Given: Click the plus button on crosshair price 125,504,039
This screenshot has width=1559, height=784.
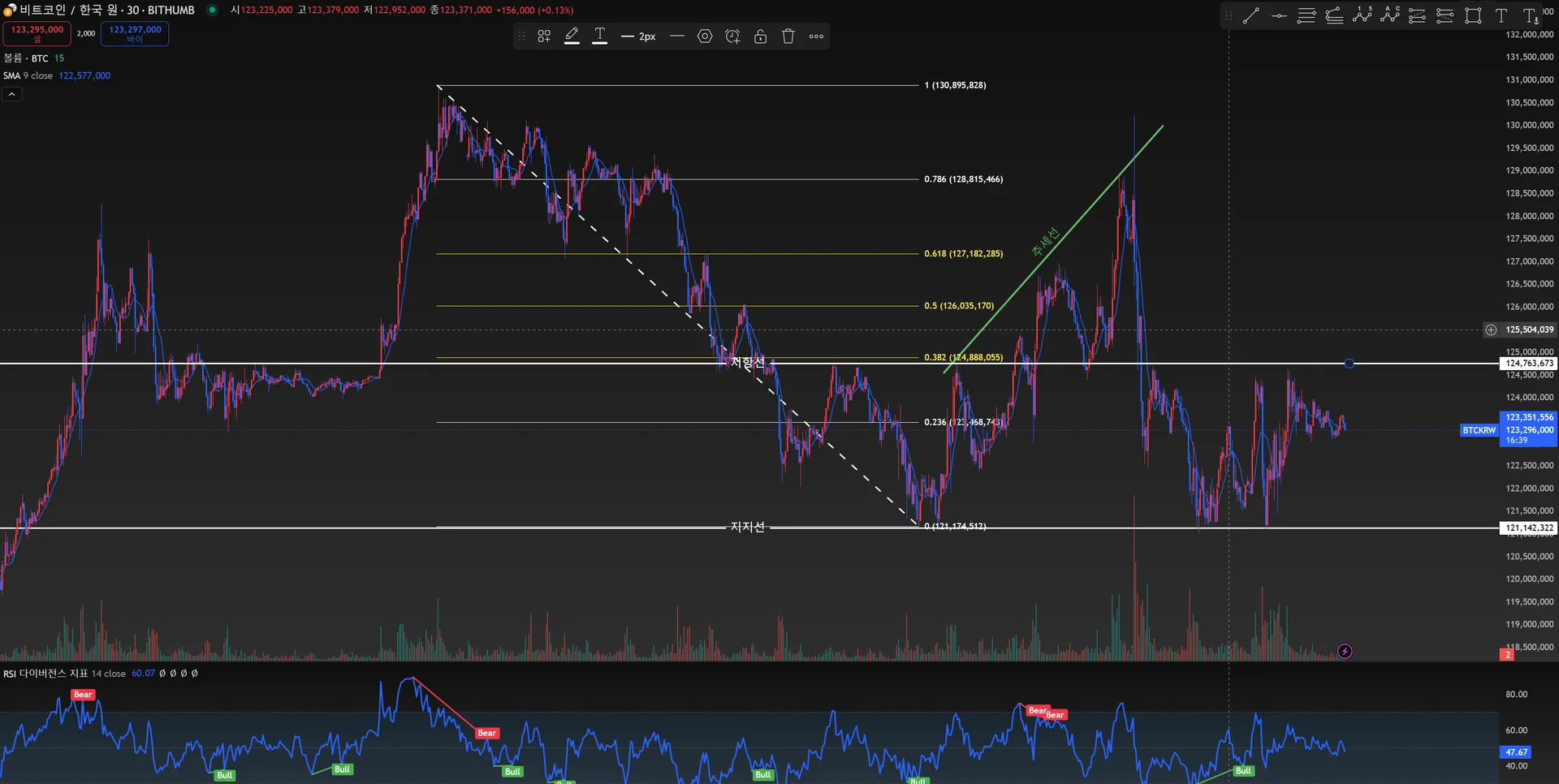Looking at the screenshot, I should (1491, 330).
